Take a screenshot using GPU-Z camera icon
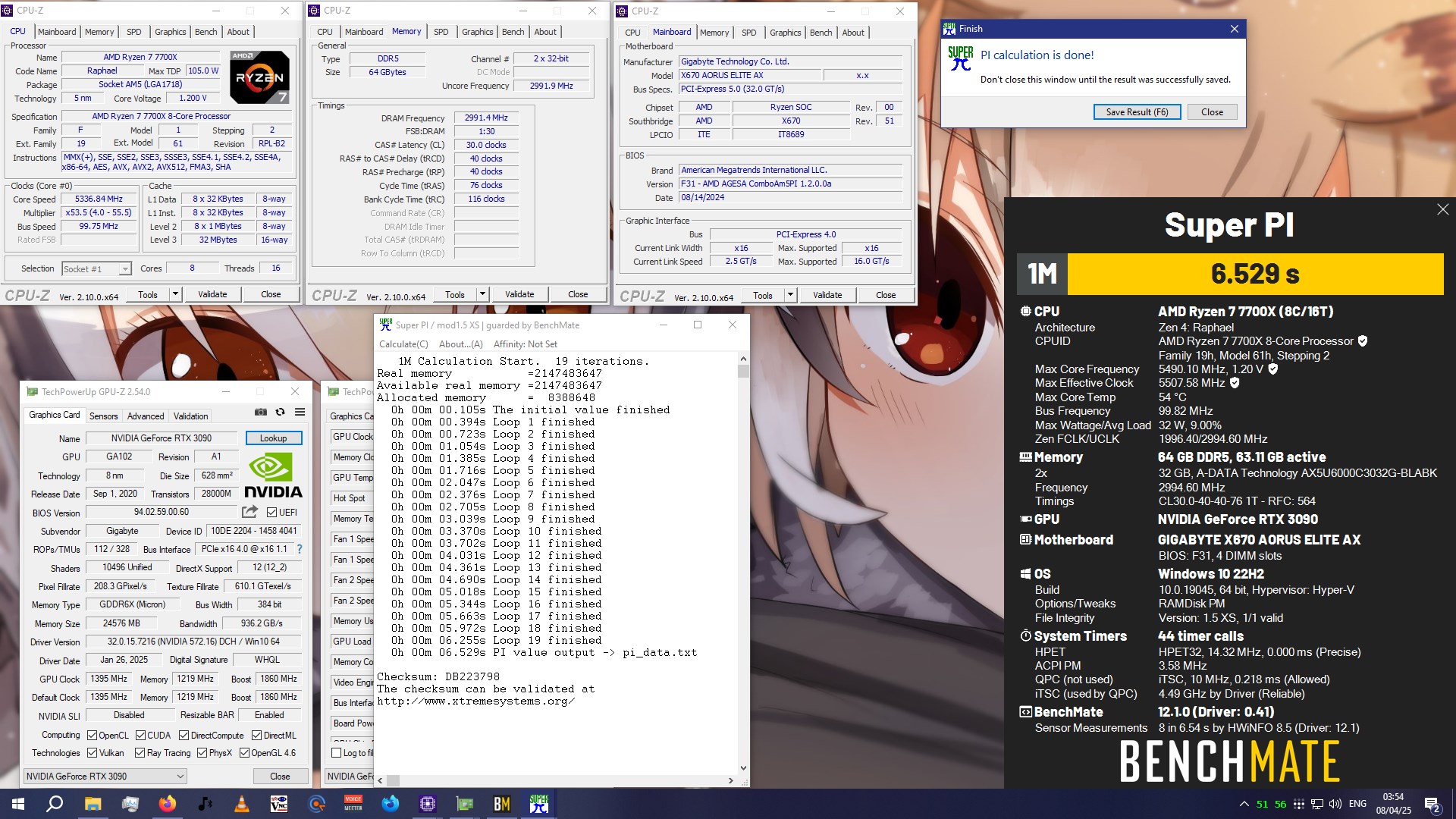This screenshot has height=819, width=1456. 260,412
